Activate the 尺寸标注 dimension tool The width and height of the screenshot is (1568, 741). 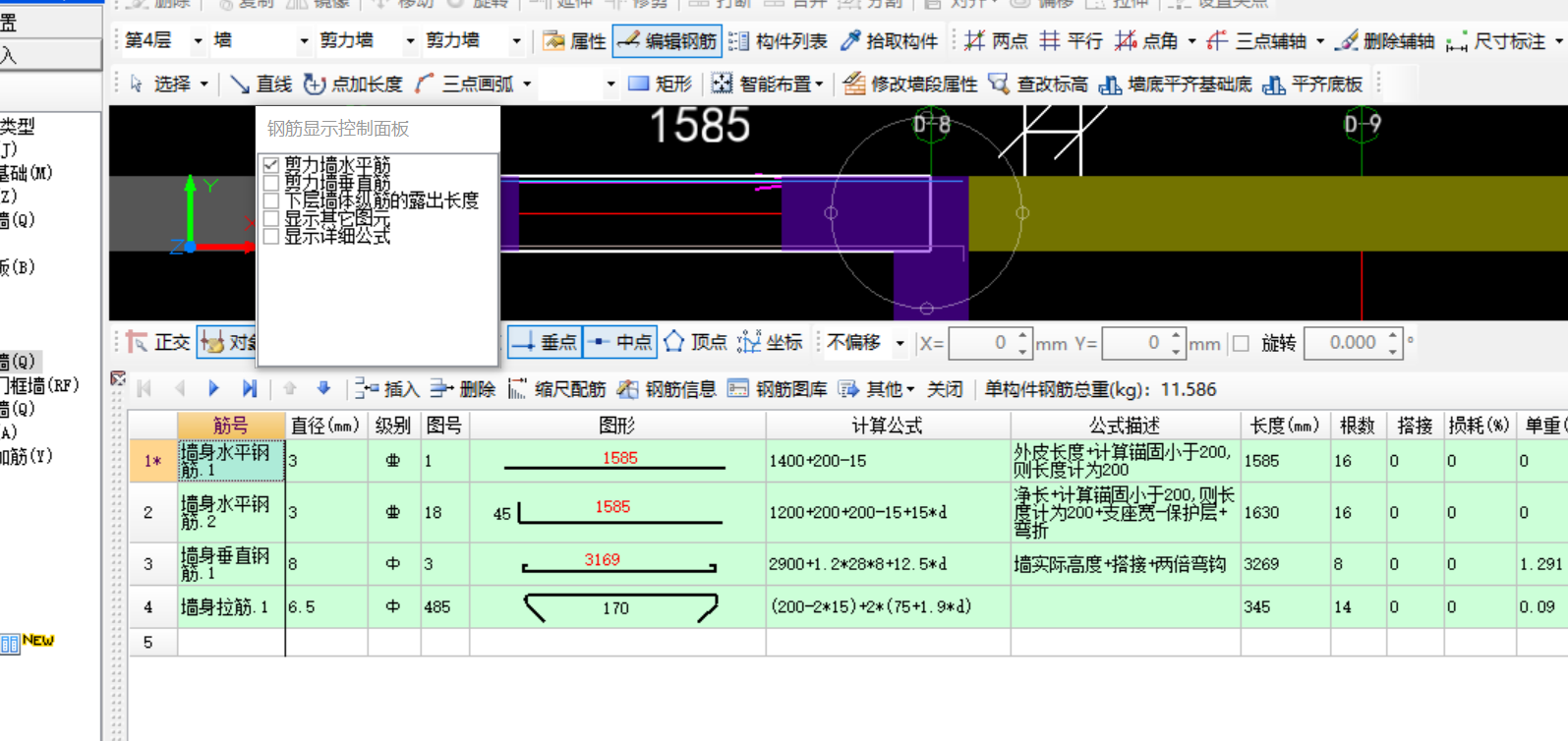[x=1496, y=41]
